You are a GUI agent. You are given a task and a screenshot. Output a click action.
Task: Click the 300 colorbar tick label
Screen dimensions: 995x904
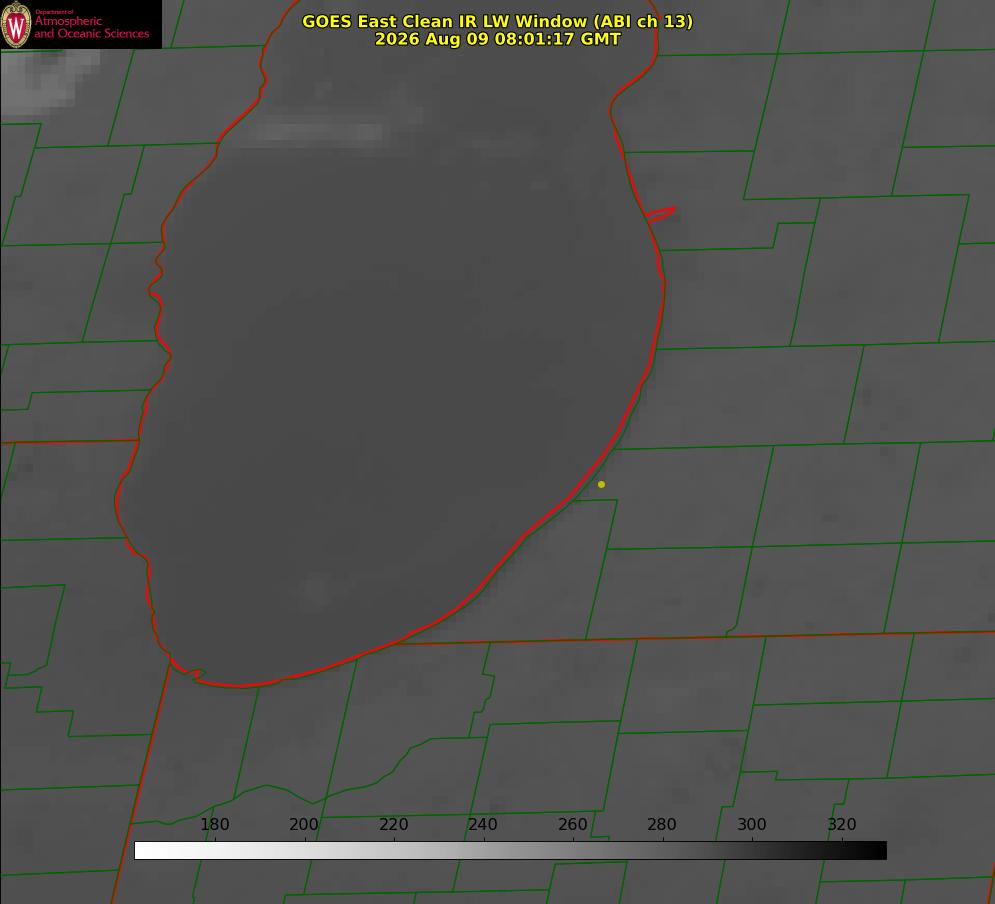(x=752, y=824)
